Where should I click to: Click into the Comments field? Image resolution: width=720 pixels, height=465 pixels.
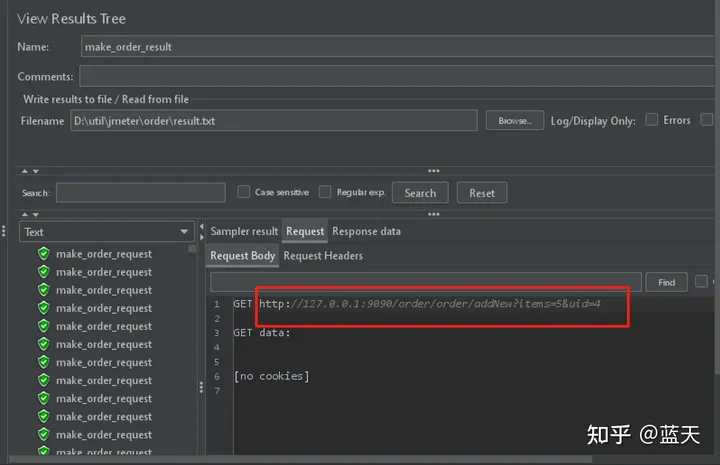pos(397,76)
